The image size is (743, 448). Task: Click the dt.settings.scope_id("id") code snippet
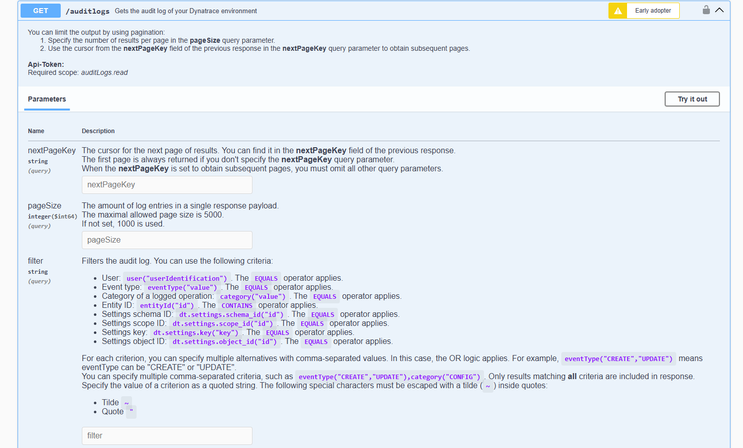tap(222, 324)
